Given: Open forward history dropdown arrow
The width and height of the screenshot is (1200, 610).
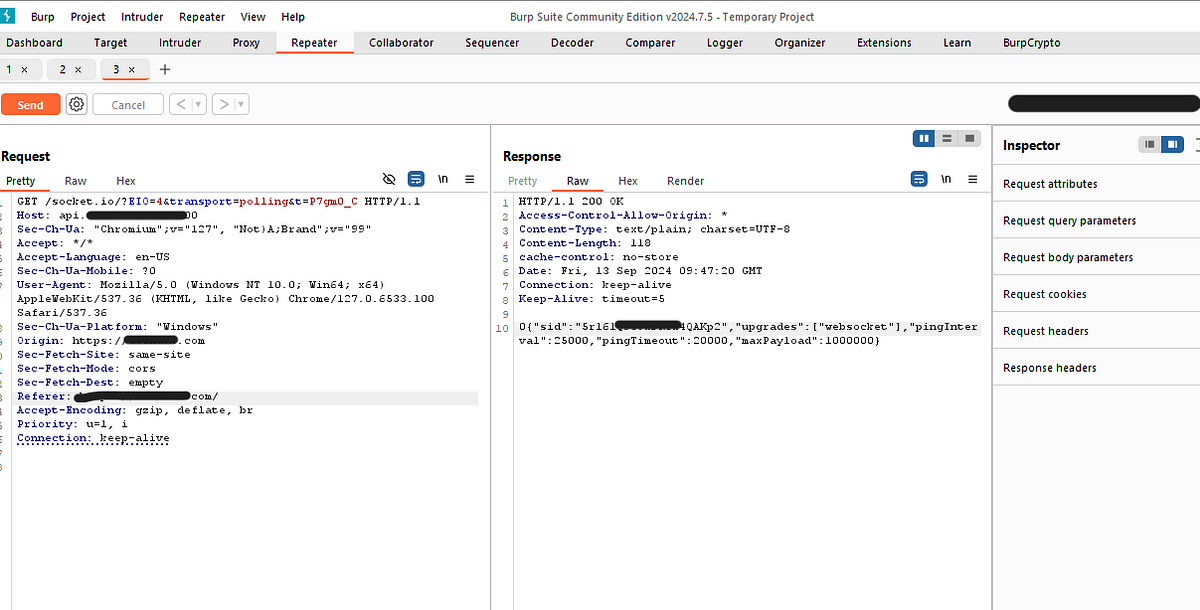Looking at the screenshot, I should click(x=242, y=104).
